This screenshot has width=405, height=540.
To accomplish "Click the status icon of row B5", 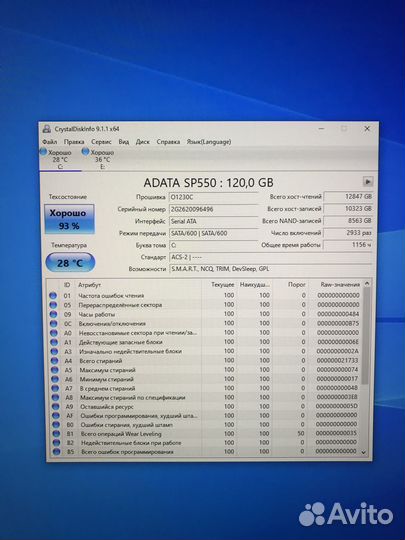I will (56, 451).
